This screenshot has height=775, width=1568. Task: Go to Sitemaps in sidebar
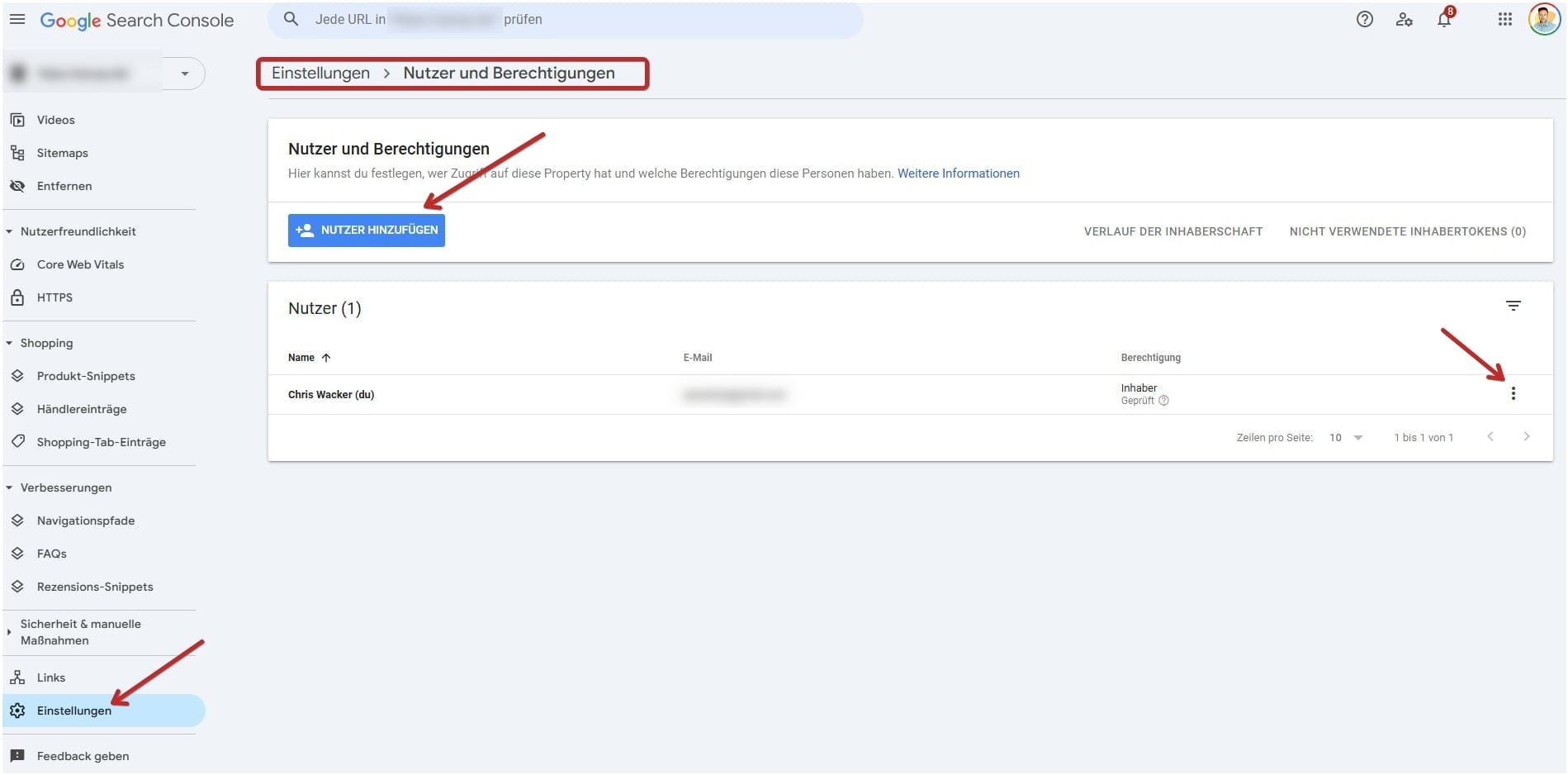click(x=62, y=154)
